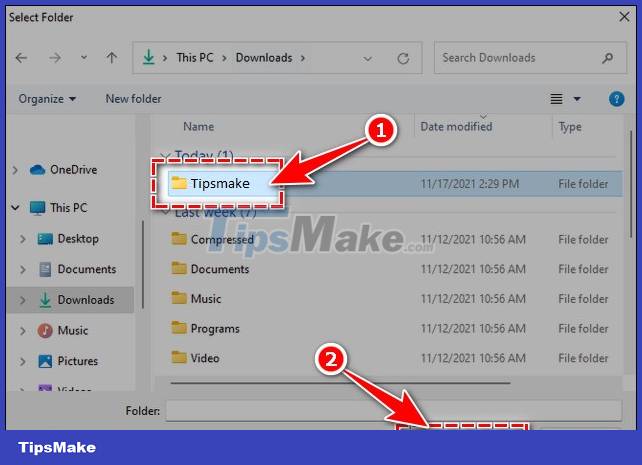
Task: Click the search magnifier icon
Action: tap(608, 58)
